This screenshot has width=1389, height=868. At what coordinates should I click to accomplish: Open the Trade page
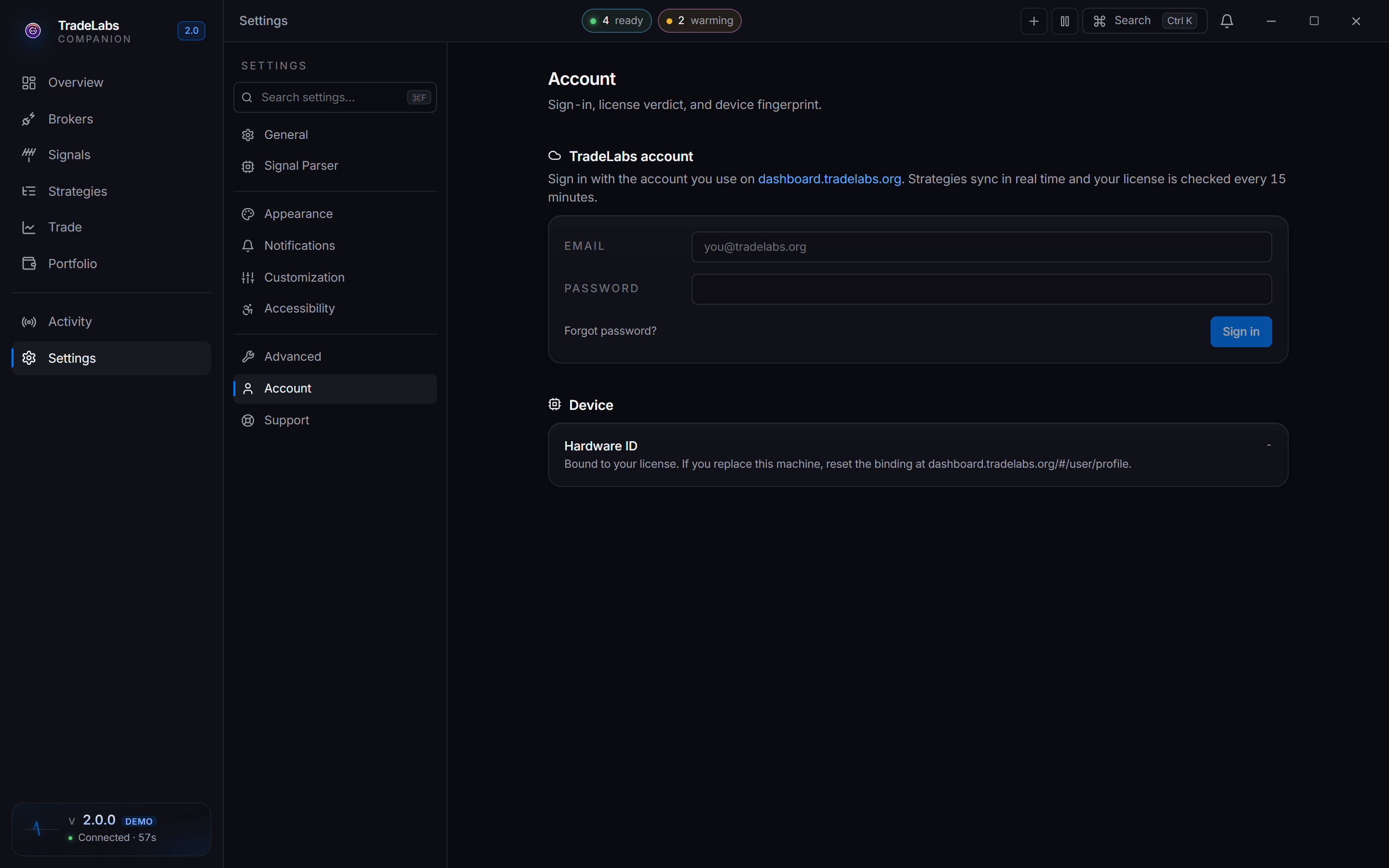tap(111, 227)
